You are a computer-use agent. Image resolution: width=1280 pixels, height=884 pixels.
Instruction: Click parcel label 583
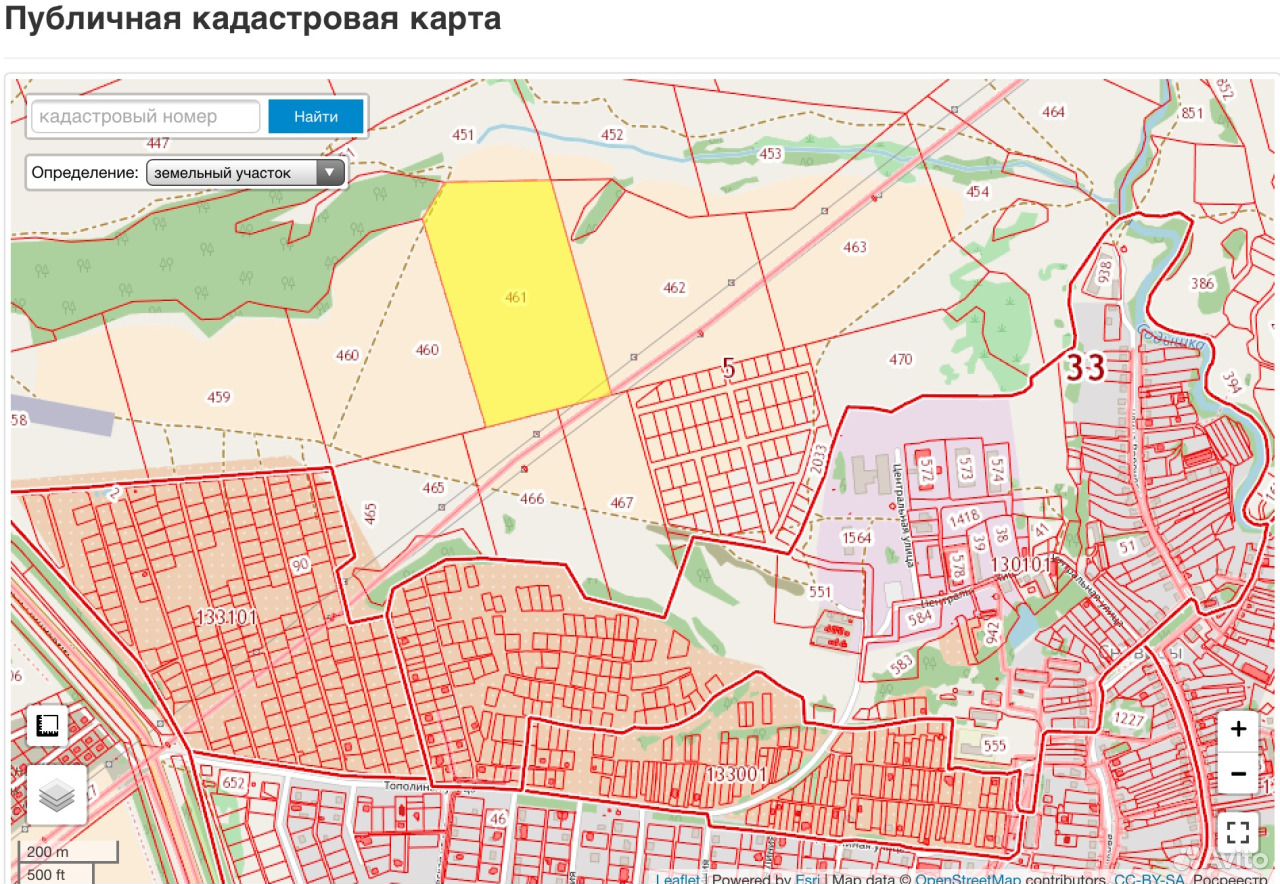pyautogui.click(x=901, y=663)
